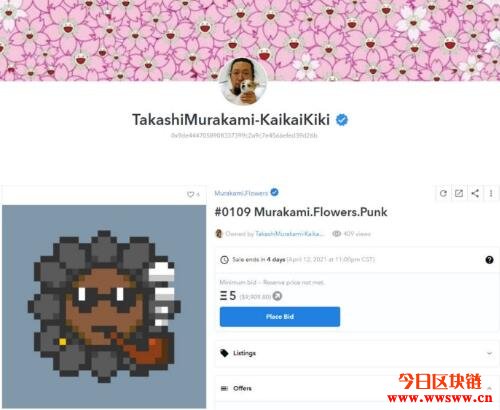500x410 pixels.
Task: Click the pixel flower punk artwork image
Action: (x=104, y=307)
